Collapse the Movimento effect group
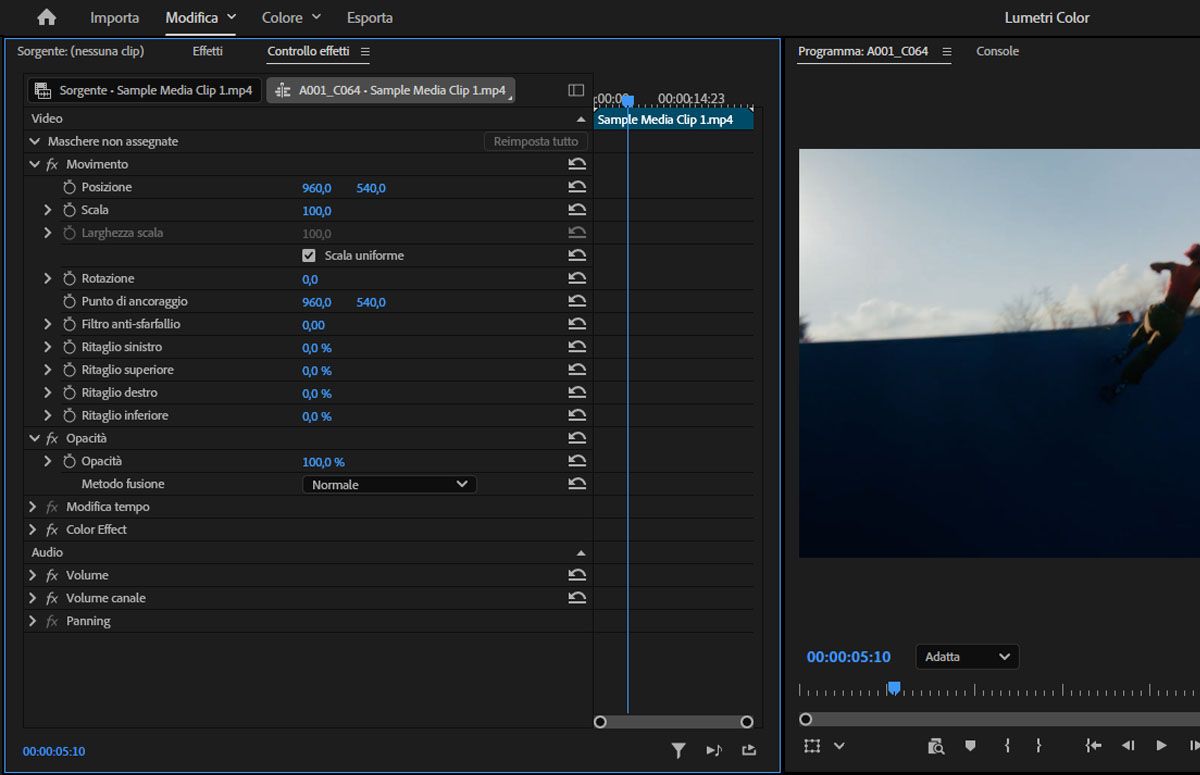Screen dimensions: 1200x775 [35, 164]
